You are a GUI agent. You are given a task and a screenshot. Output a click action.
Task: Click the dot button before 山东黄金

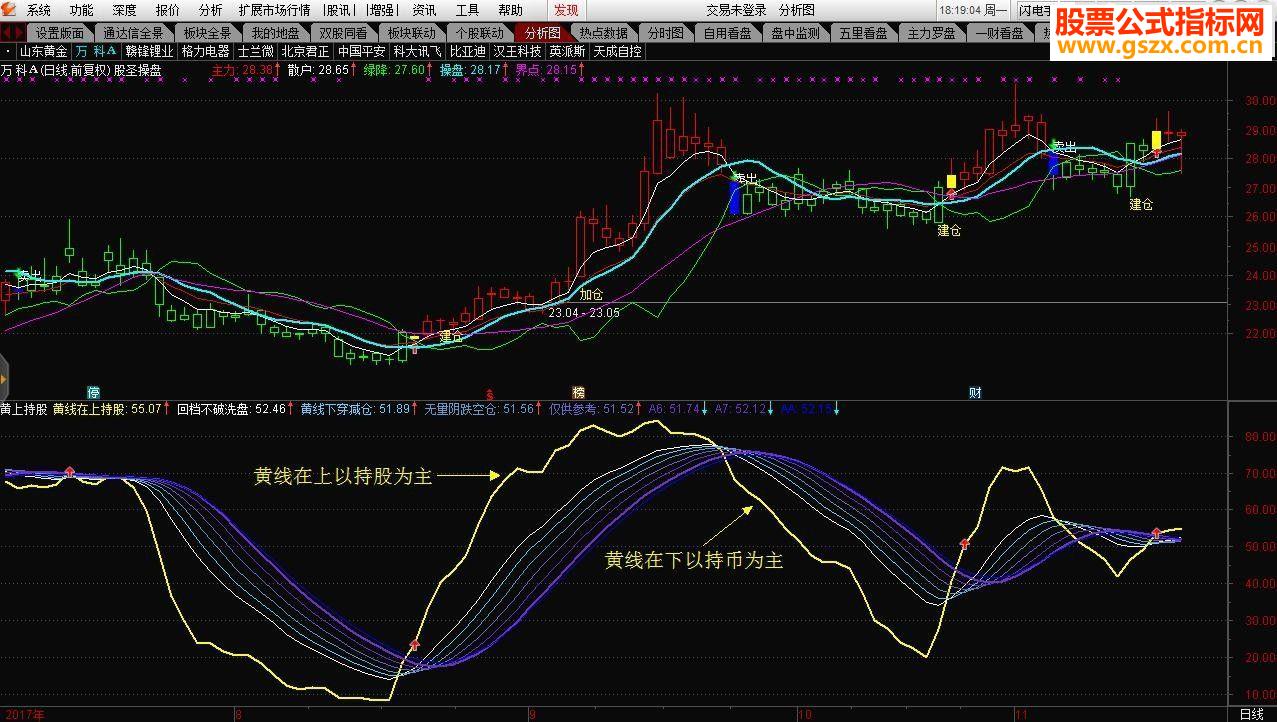click(x=8, y=51)
